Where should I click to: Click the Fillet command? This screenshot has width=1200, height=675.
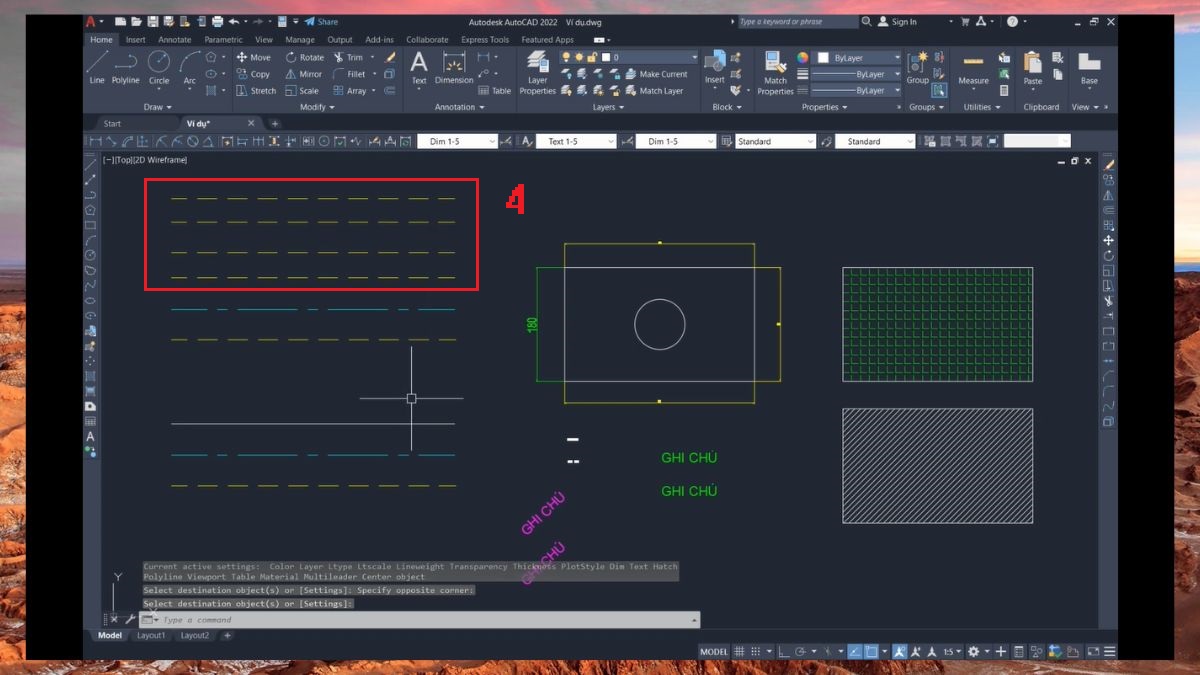point(350,74)
